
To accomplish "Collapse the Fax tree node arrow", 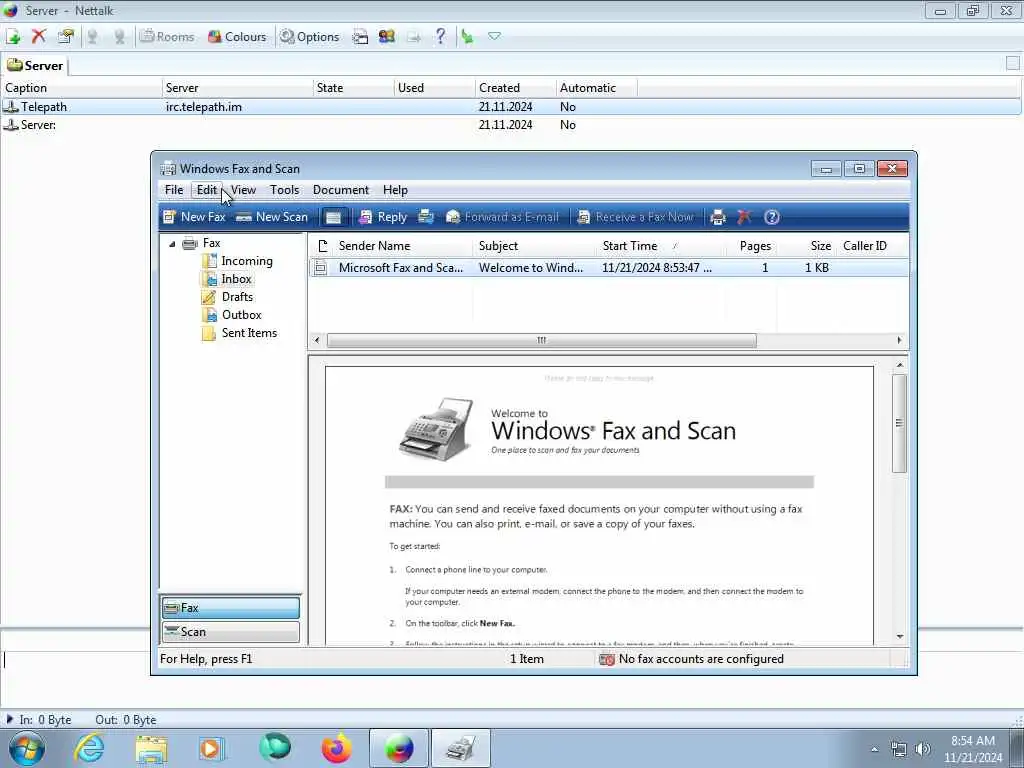I will point(172,244).
